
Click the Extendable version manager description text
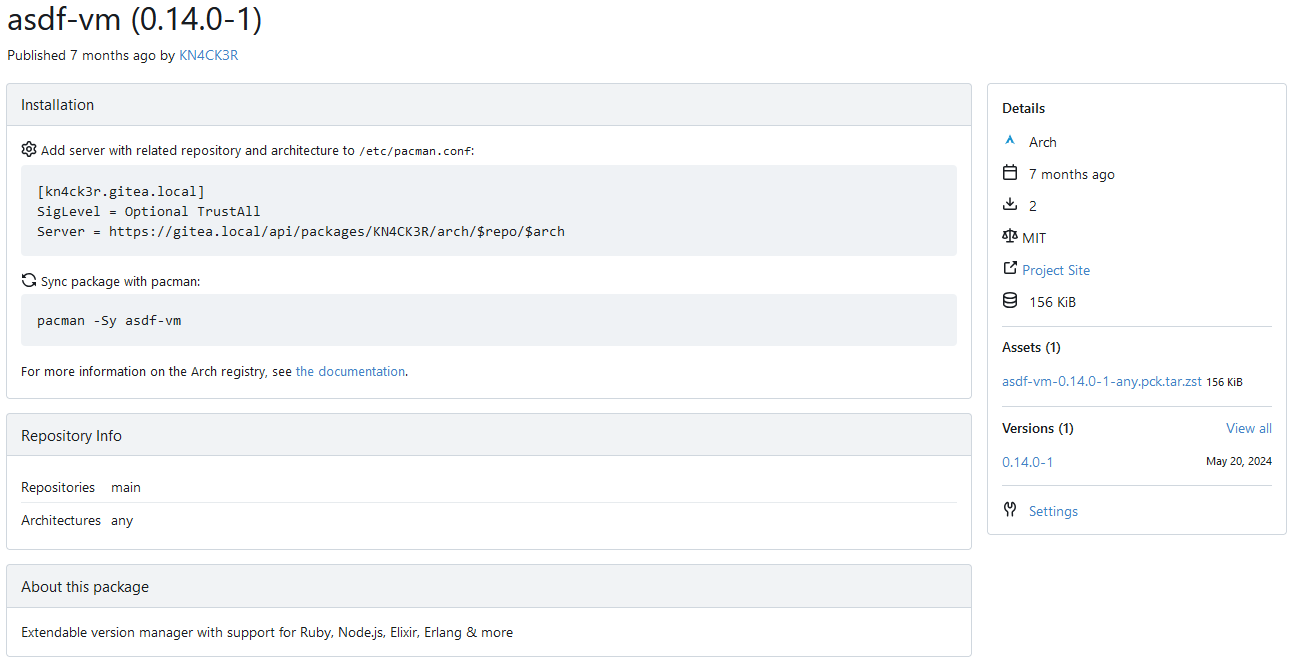pos(267,632)
